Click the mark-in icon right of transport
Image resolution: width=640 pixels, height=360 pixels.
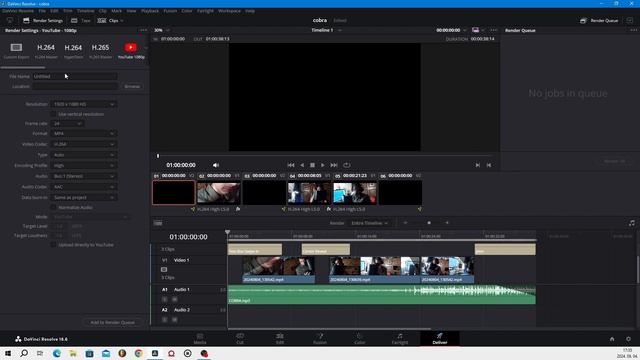point(478,165)
